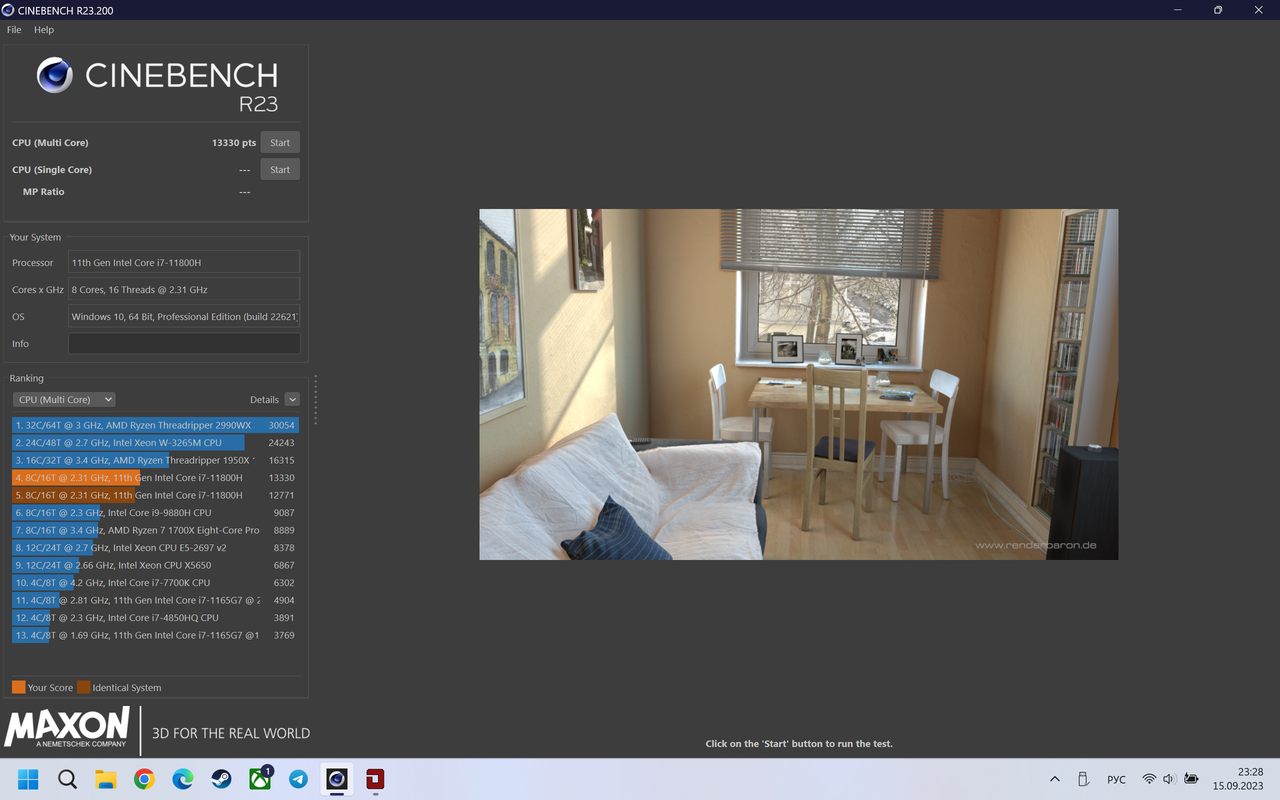Select the Threadripper 2990WX ranking row
Screen dimensions: 1280x800
(155, 425)
